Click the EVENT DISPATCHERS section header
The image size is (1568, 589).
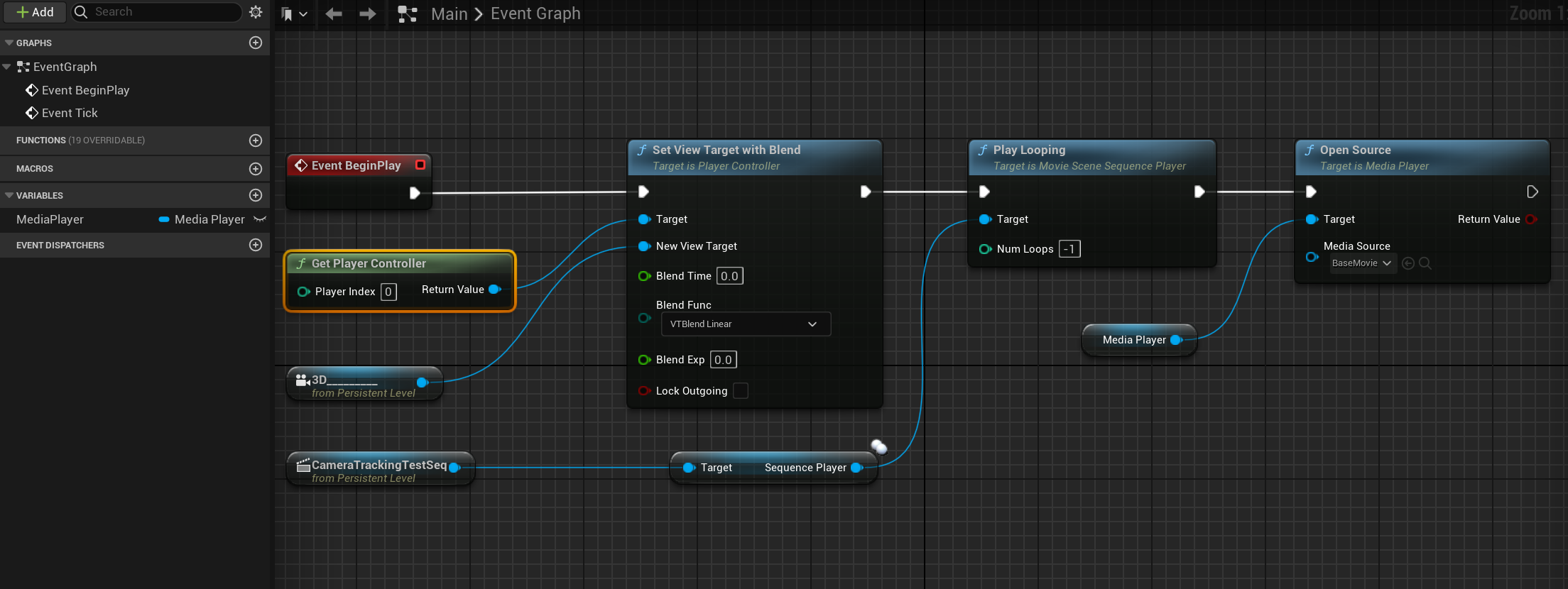point(60,246)
